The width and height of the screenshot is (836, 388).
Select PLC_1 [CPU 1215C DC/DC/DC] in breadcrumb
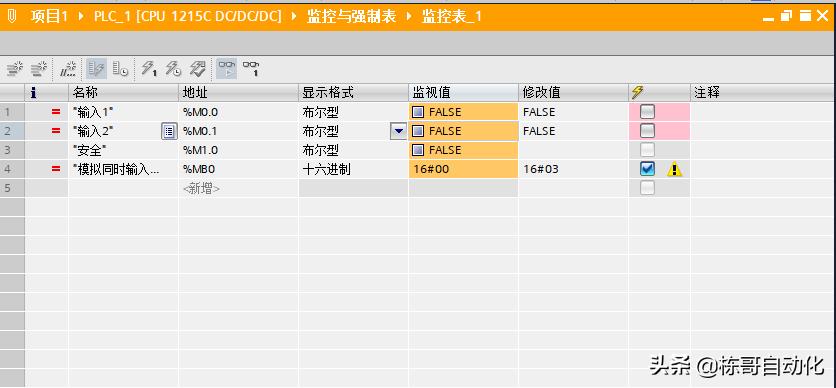pos(187,17)
